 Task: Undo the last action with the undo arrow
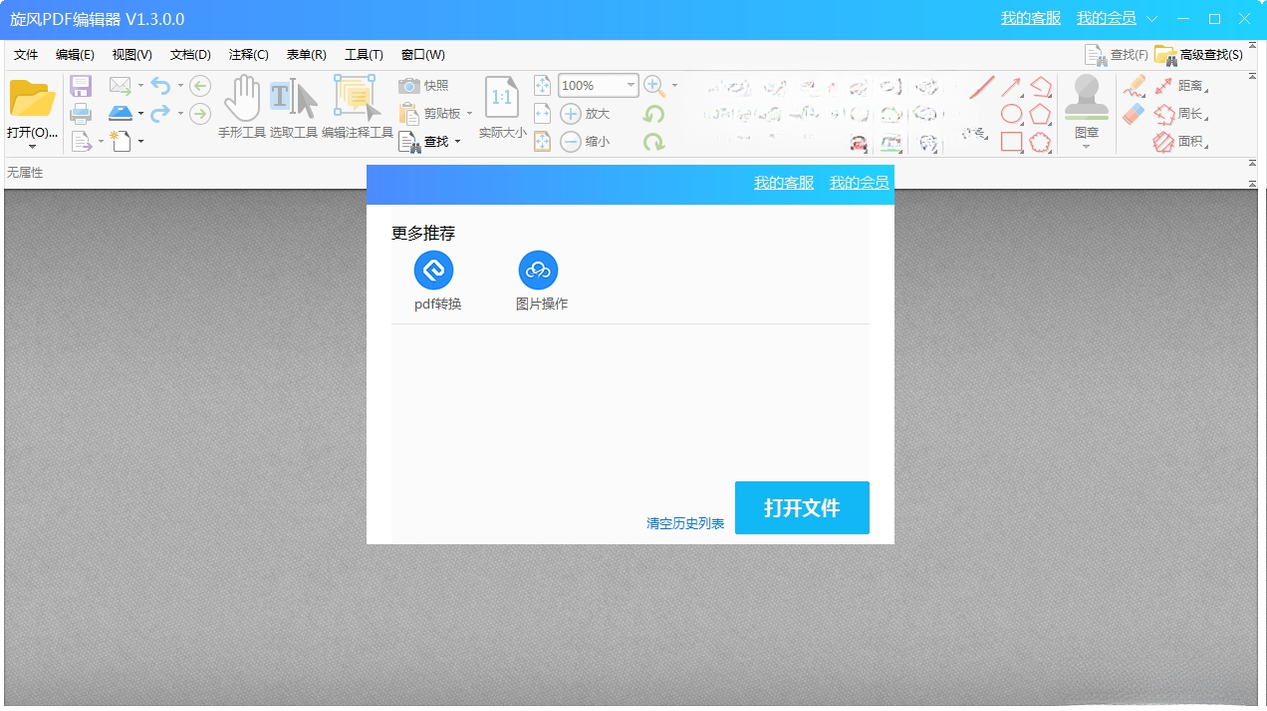click(160, 86)
